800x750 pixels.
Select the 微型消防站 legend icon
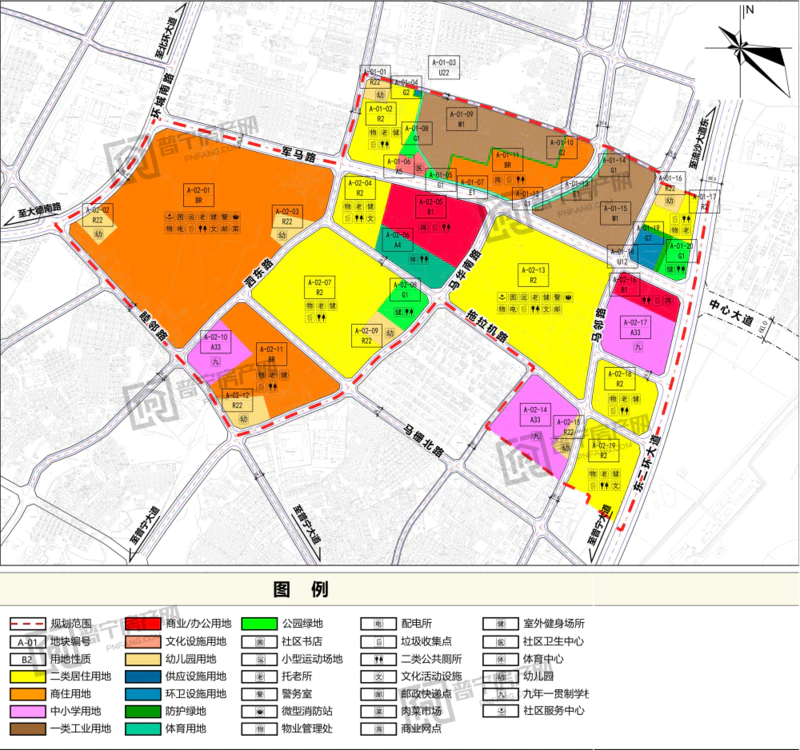point(260,711)
